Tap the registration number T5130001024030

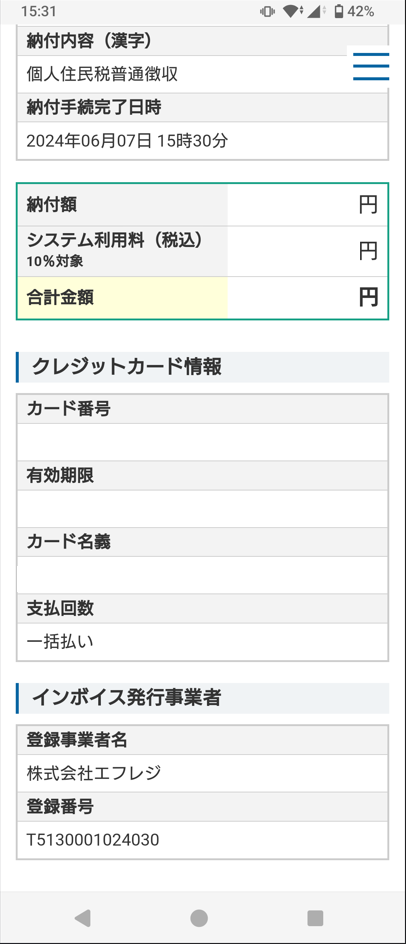[93, 840]
